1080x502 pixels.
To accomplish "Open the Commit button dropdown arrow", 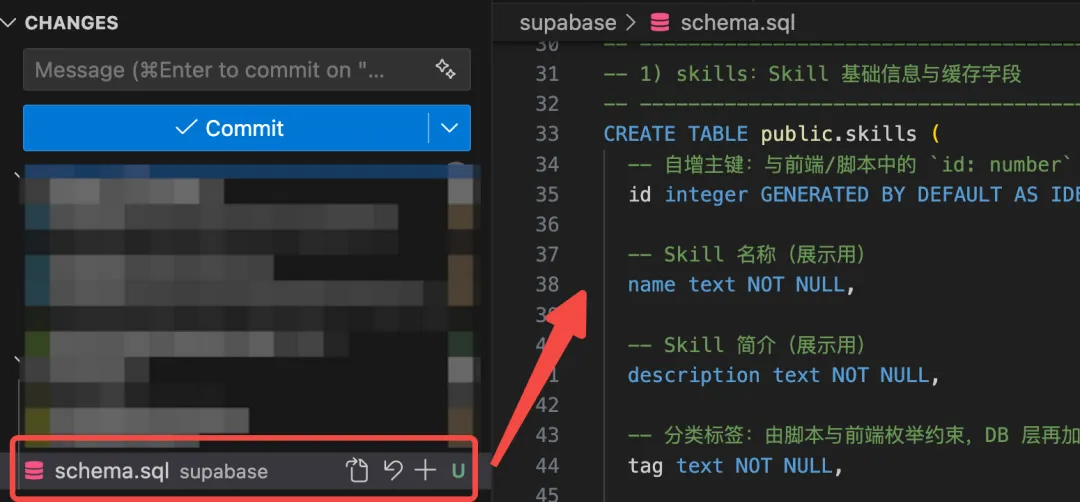I will 450,128.
